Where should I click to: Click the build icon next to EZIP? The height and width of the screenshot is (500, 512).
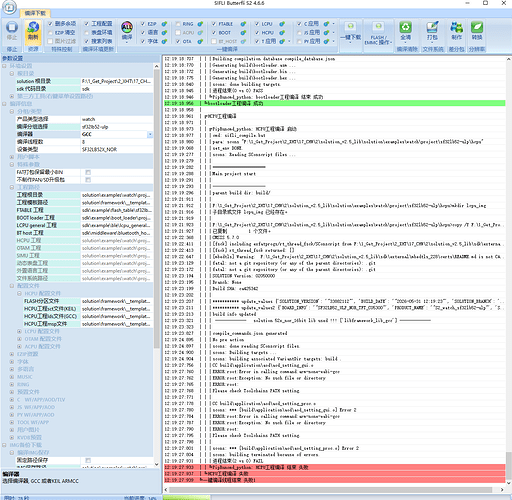pyautogui.click(x=164, y=24)
